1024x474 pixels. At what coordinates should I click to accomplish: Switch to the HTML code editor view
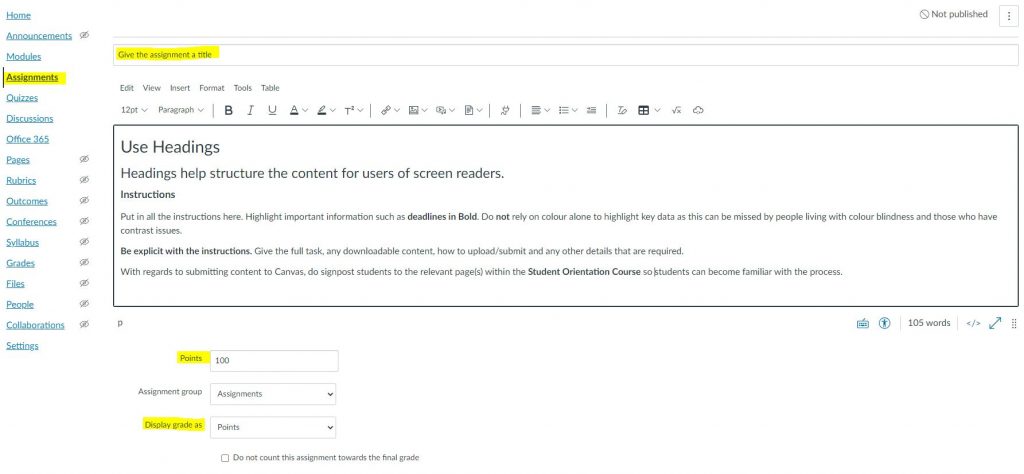(x=972, y=323)
